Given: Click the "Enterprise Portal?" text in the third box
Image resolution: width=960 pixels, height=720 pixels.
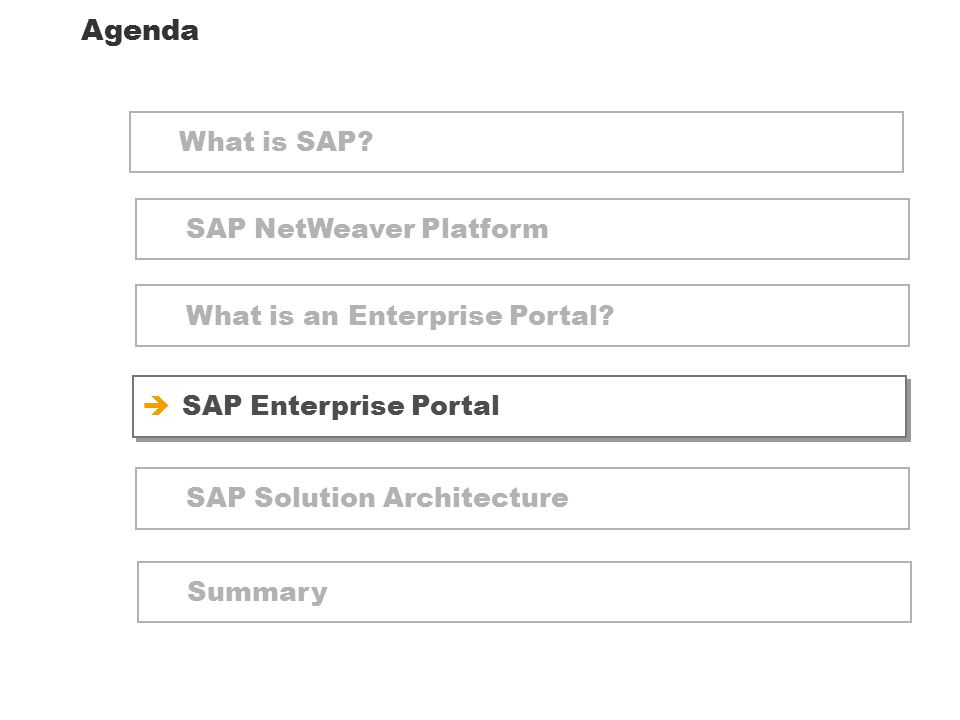Looking at the screenshot, I should point(481,316).
